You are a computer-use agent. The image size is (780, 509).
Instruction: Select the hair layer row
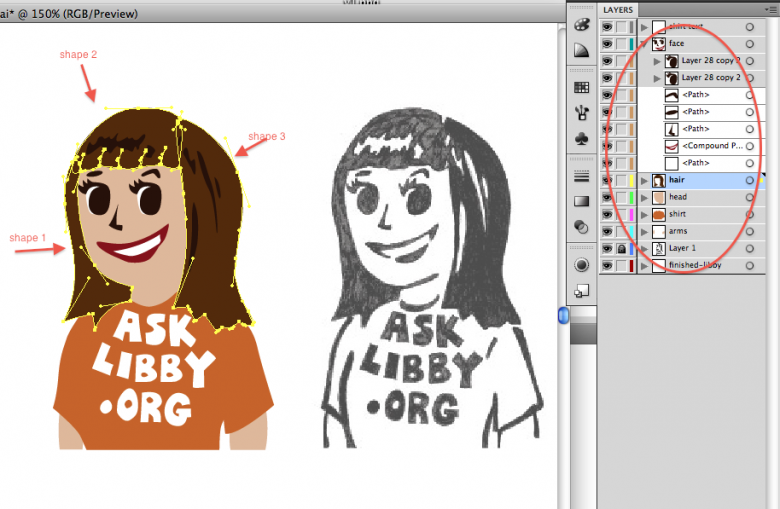coord(682,181)
